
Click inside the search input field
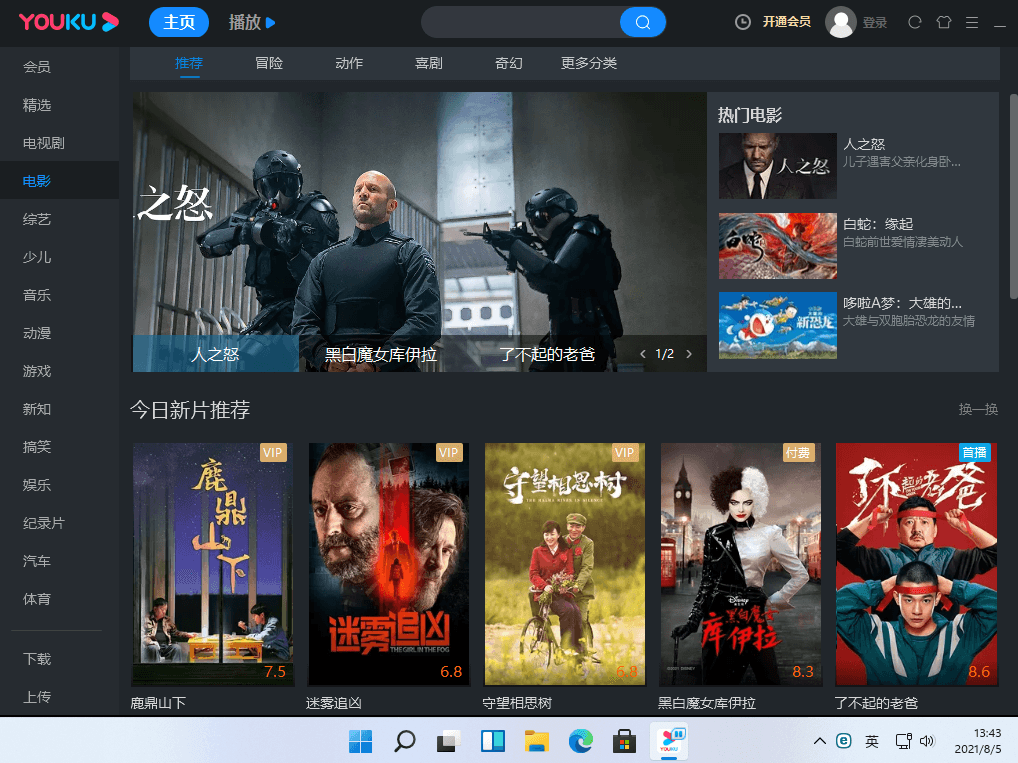coord(521,23)
